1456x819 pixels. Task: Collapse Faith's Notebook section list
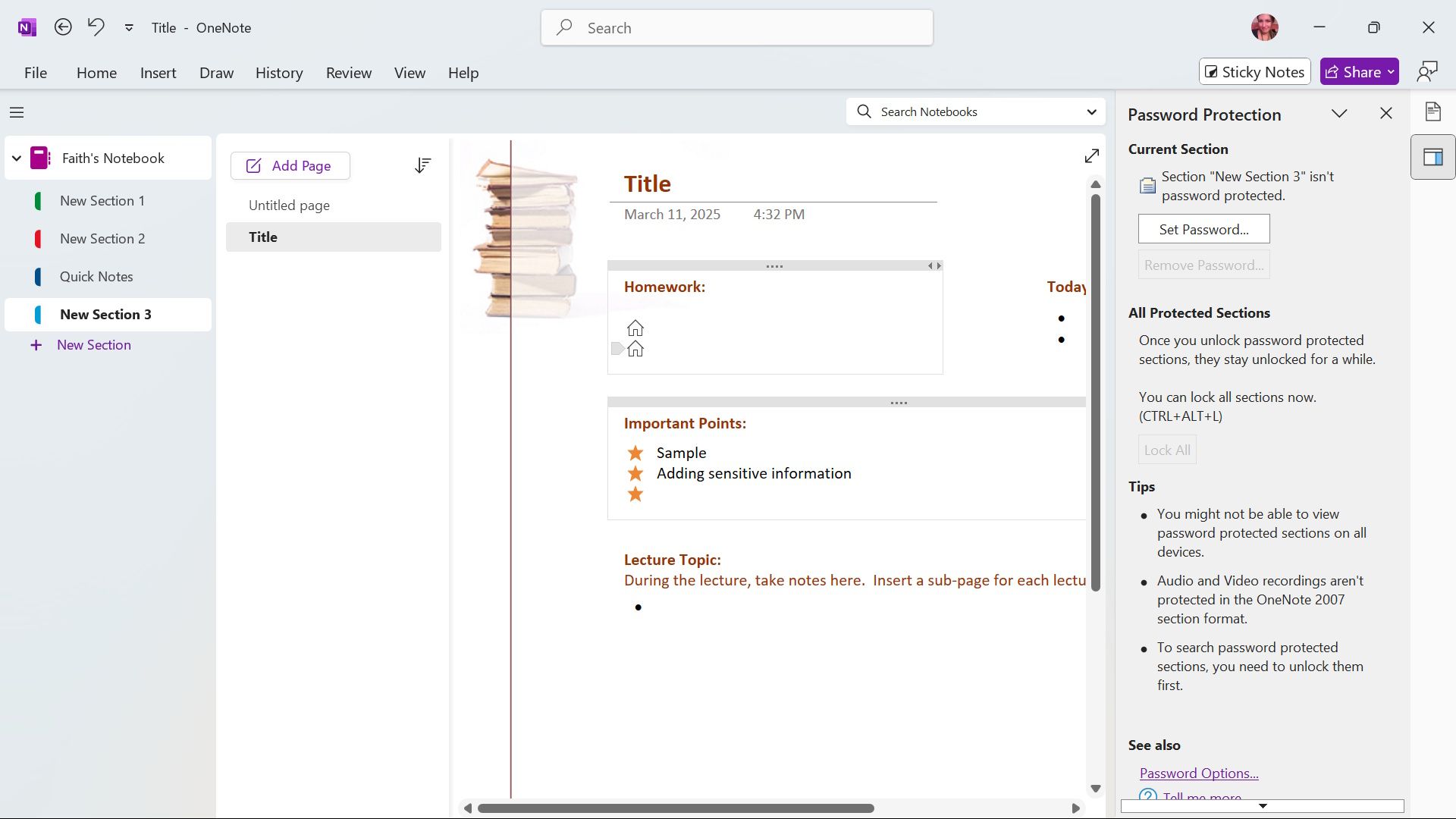point(16,158)
